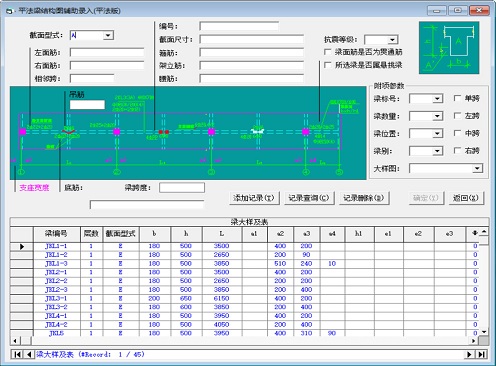Jump to last record navigation arrow

coord(481,354)
